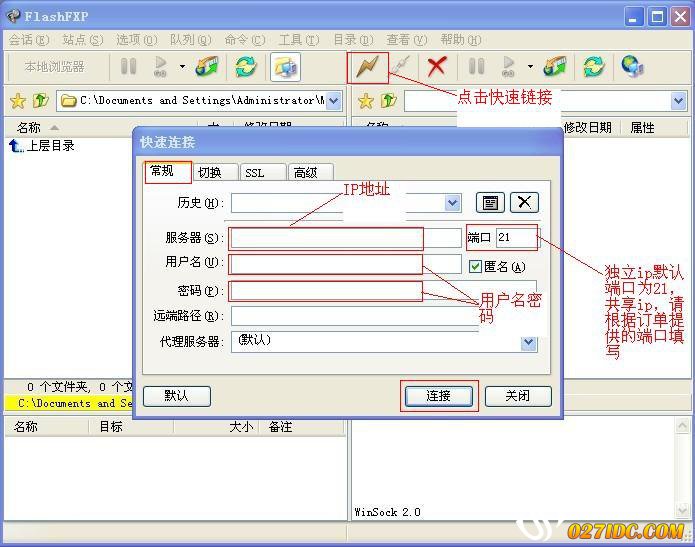The image size is (695, 547).
Task: Click the disconnect plug icon
Action: point(402,66)
